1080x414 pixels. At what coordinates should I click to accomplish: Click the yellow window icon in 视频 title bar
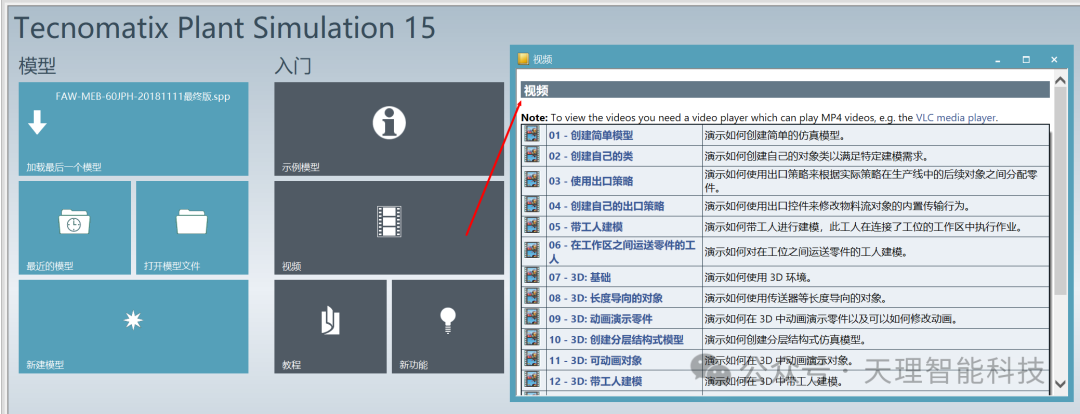click(523, 59)
